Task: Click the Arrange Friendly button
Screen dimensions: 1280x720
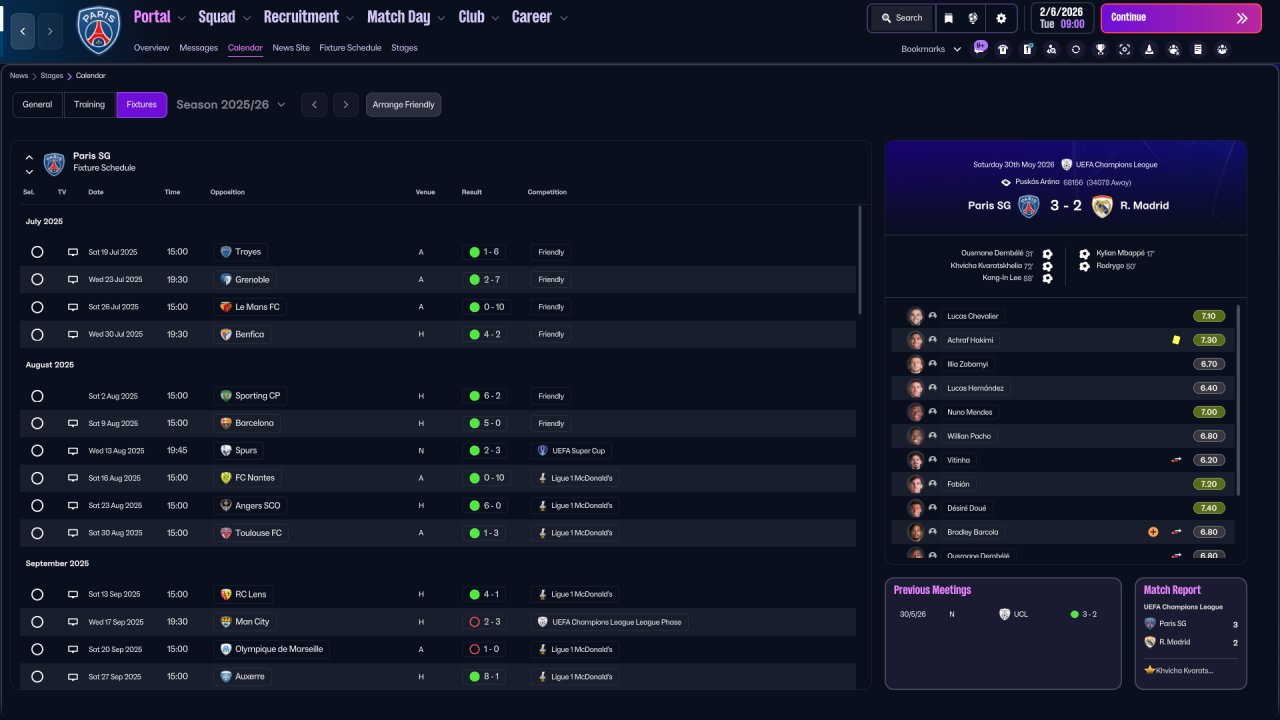Action: (404, 105)
